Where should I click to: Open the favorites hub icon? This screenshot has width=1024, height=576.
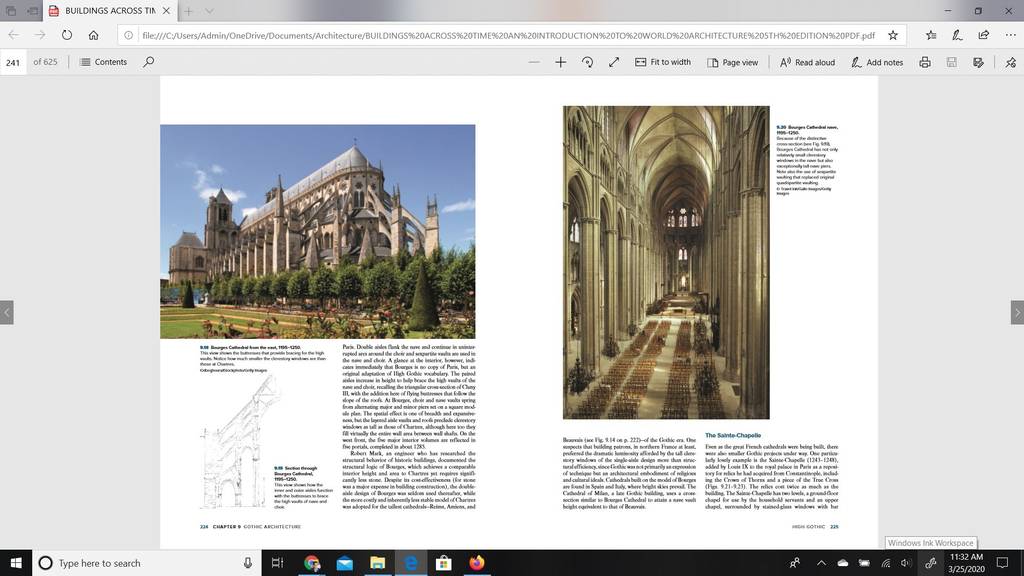tap(931, 35)
